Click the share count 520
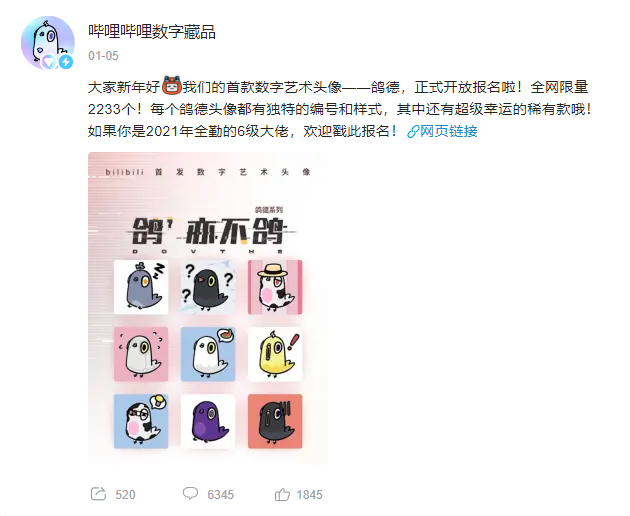The width and height of the screenshot is (630, 516). (x=125, y=494)
